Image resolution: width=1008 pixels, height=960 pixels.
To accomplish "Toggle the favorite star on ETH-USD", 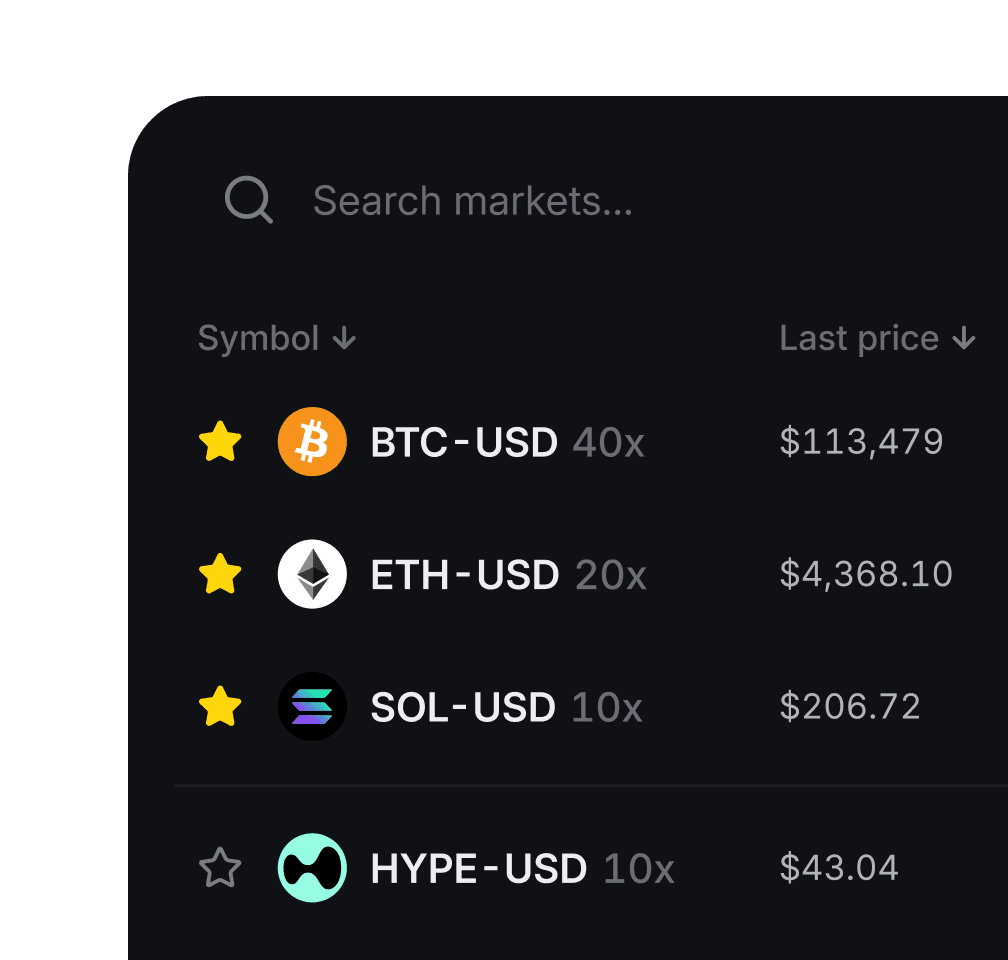I will pos(220,574).
